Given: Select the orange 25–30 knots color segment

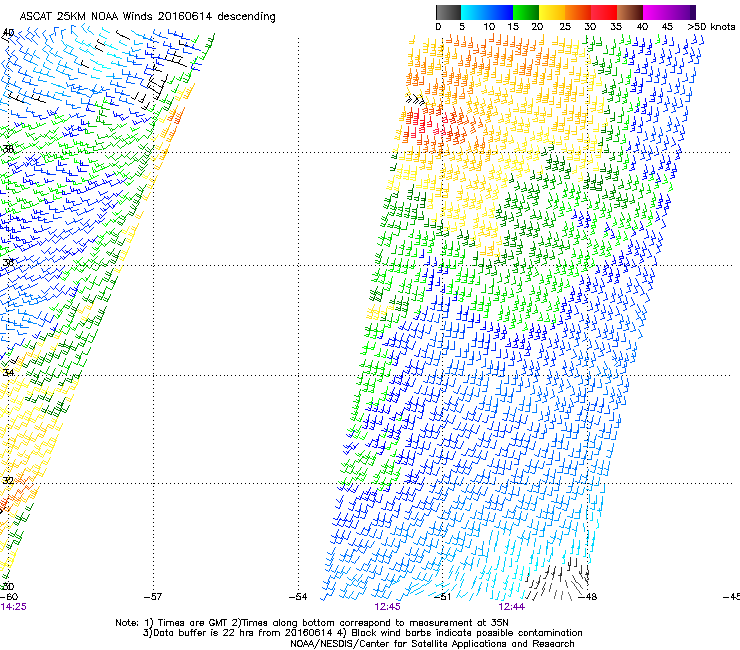Looking at the screenshot, I should (x=578, y=12).
